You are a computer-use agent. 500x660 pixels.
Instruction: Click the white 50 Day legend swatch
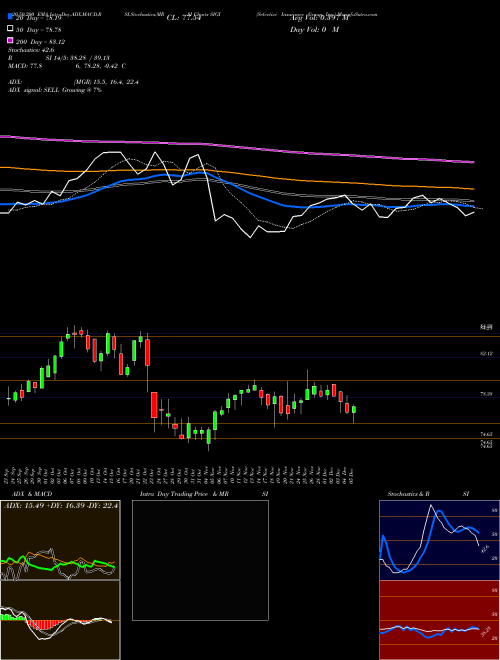point(10,29)
